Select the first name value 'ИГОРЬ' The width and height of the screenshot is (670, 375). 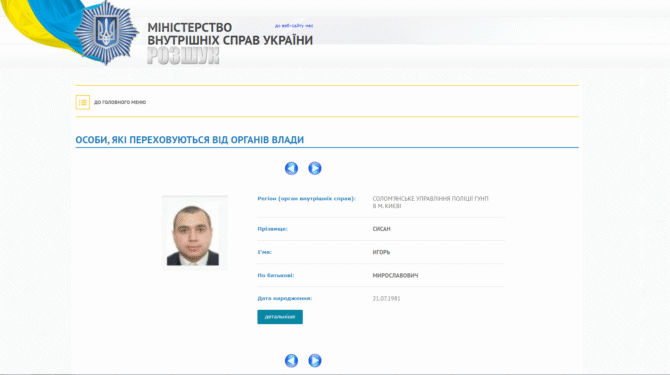(381, 252)
